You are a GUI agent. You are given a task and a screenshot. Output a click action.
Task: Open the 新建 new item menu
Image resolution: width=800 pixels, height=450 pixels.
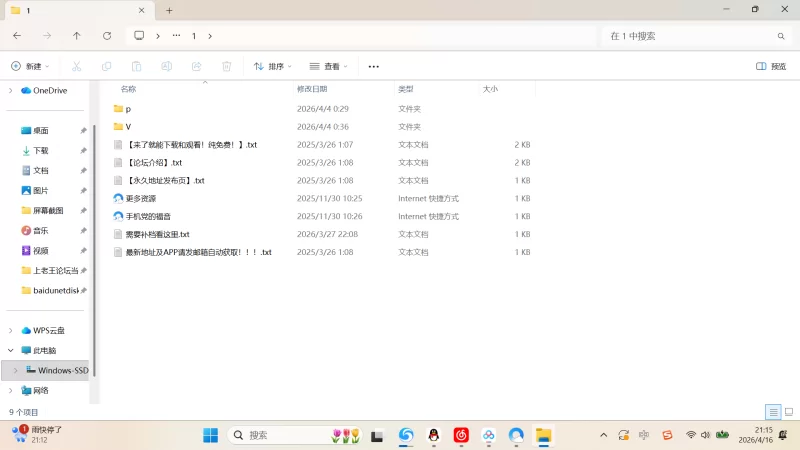click(x=30, y=66)
